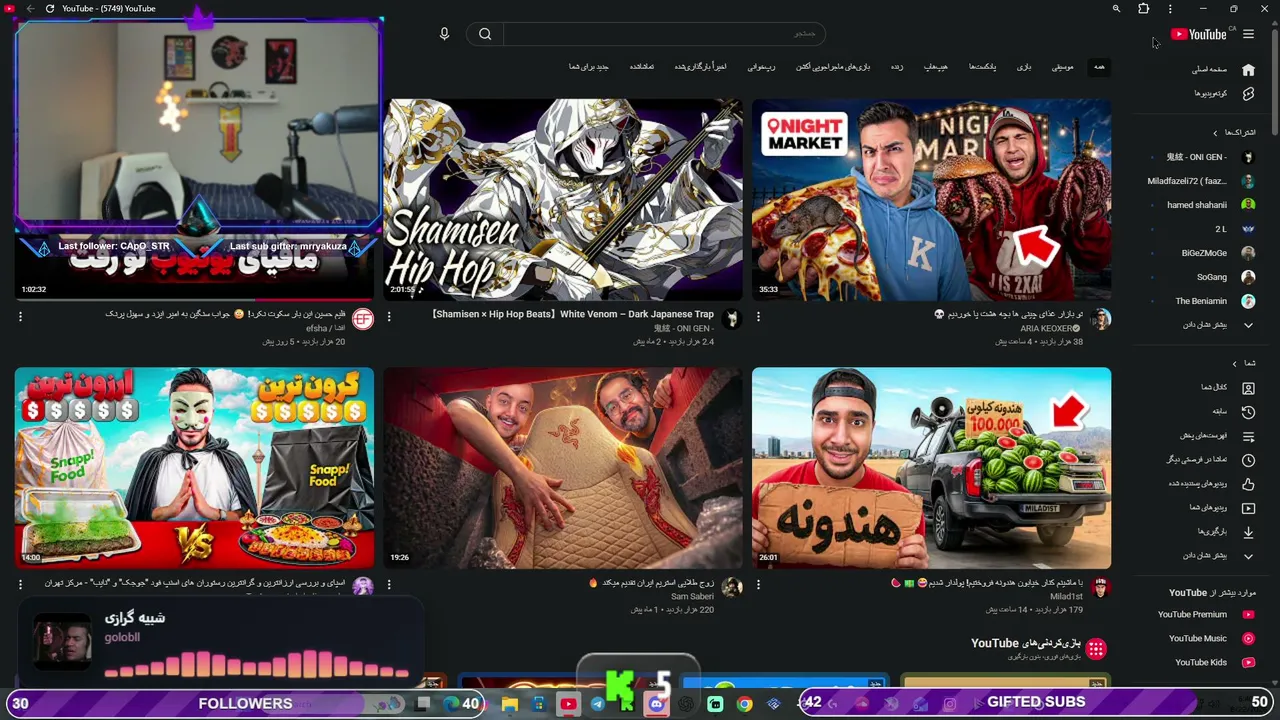Open the You (شما) section header

(x=1243, y=363)
